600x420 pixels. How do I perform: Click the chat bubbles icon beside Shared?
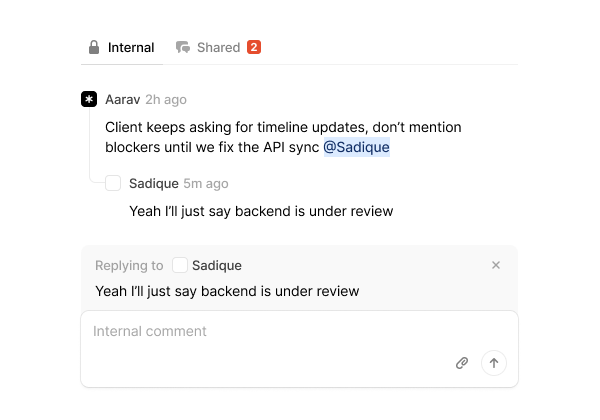[183, 47]
